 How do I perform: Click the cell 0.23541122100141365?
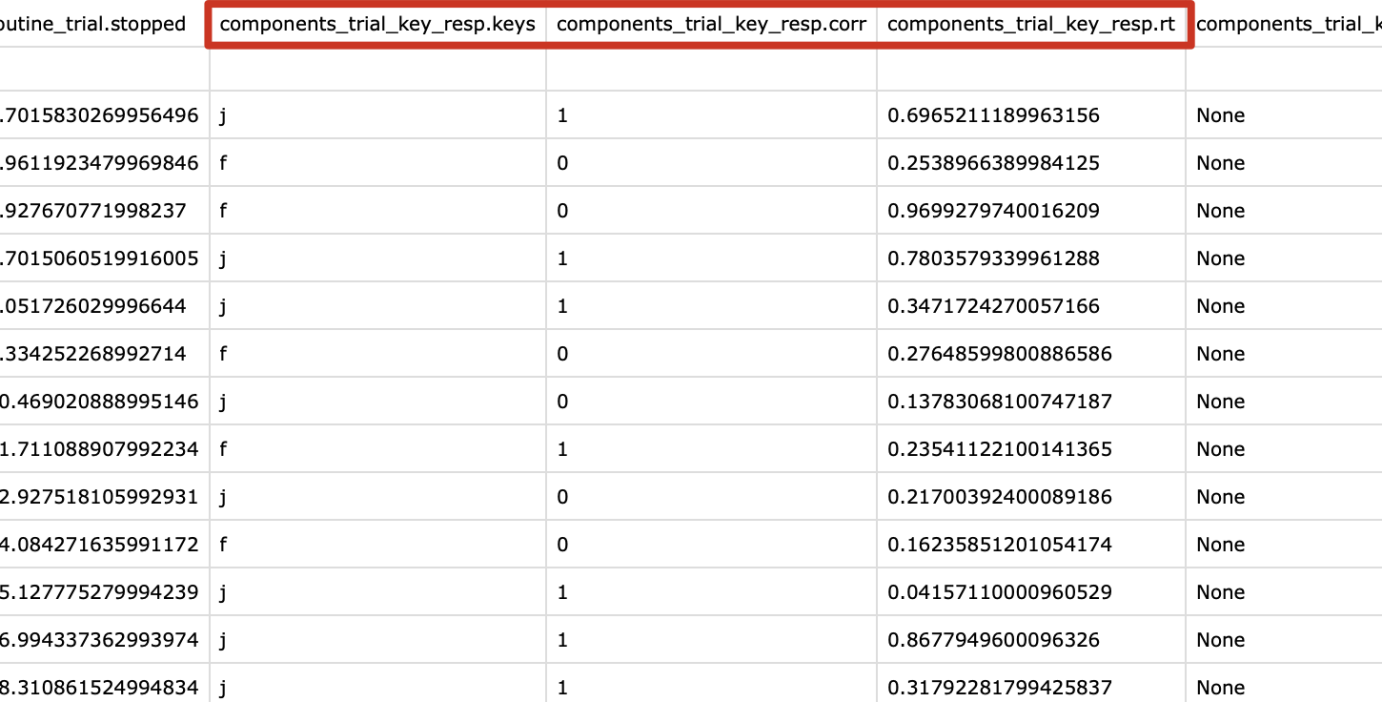point(1031,449)
